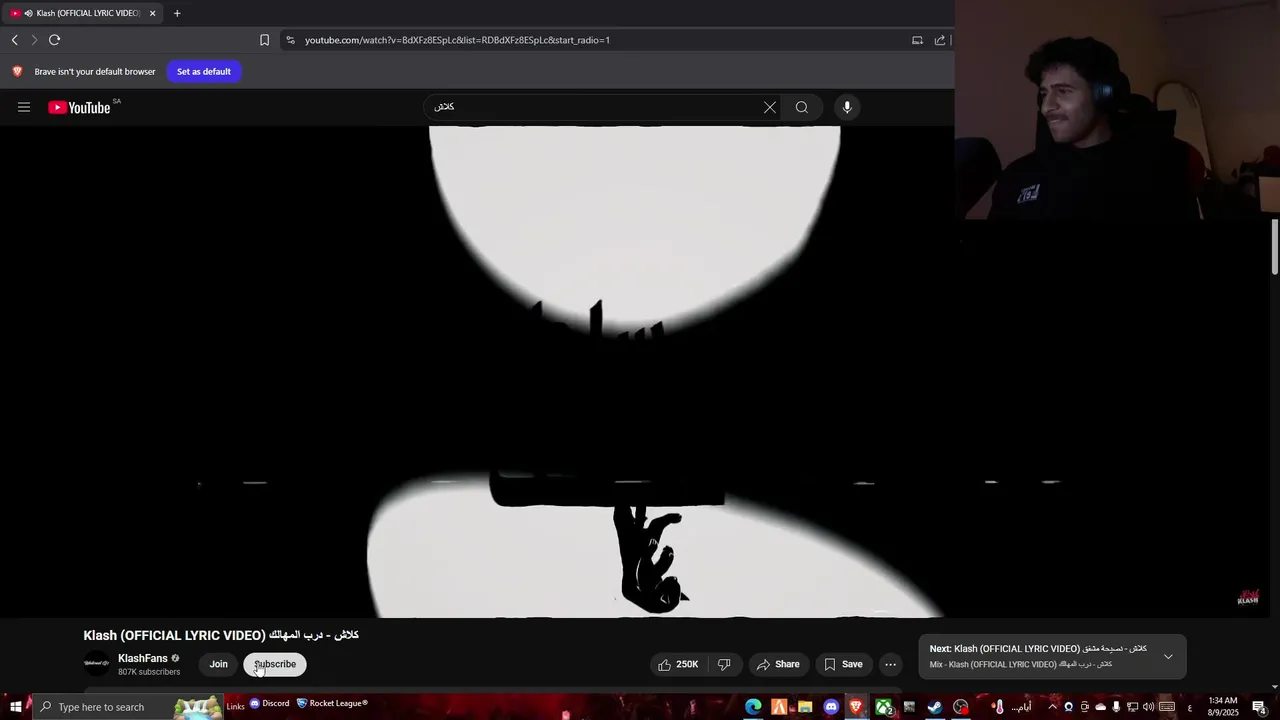Open picture-in-picture icon in address bar
The image size is (1280, 720).
pos(917,40)
